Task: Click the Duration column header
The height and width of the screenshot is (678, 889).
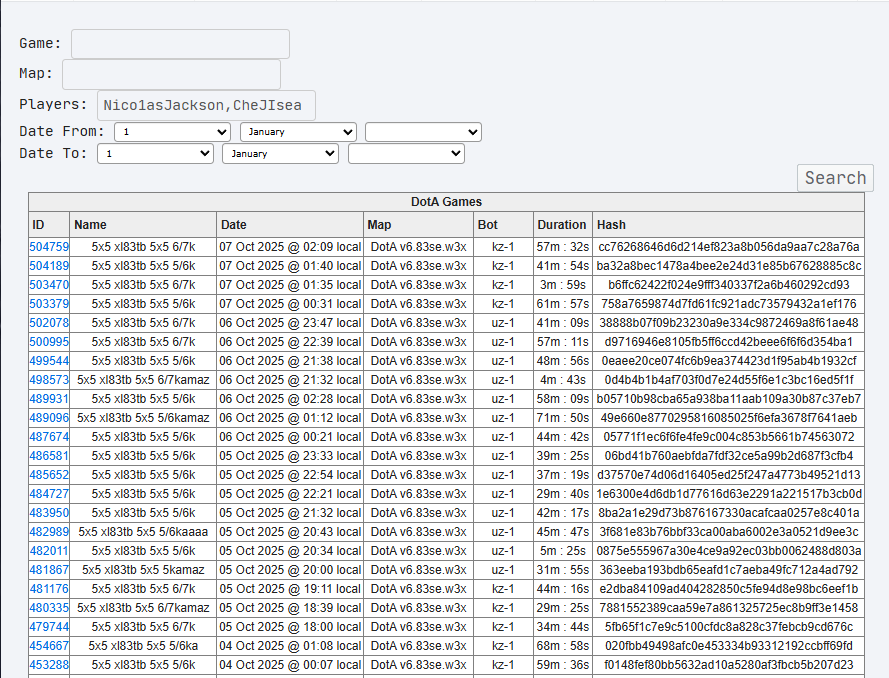Action: (x=563, y=225)
